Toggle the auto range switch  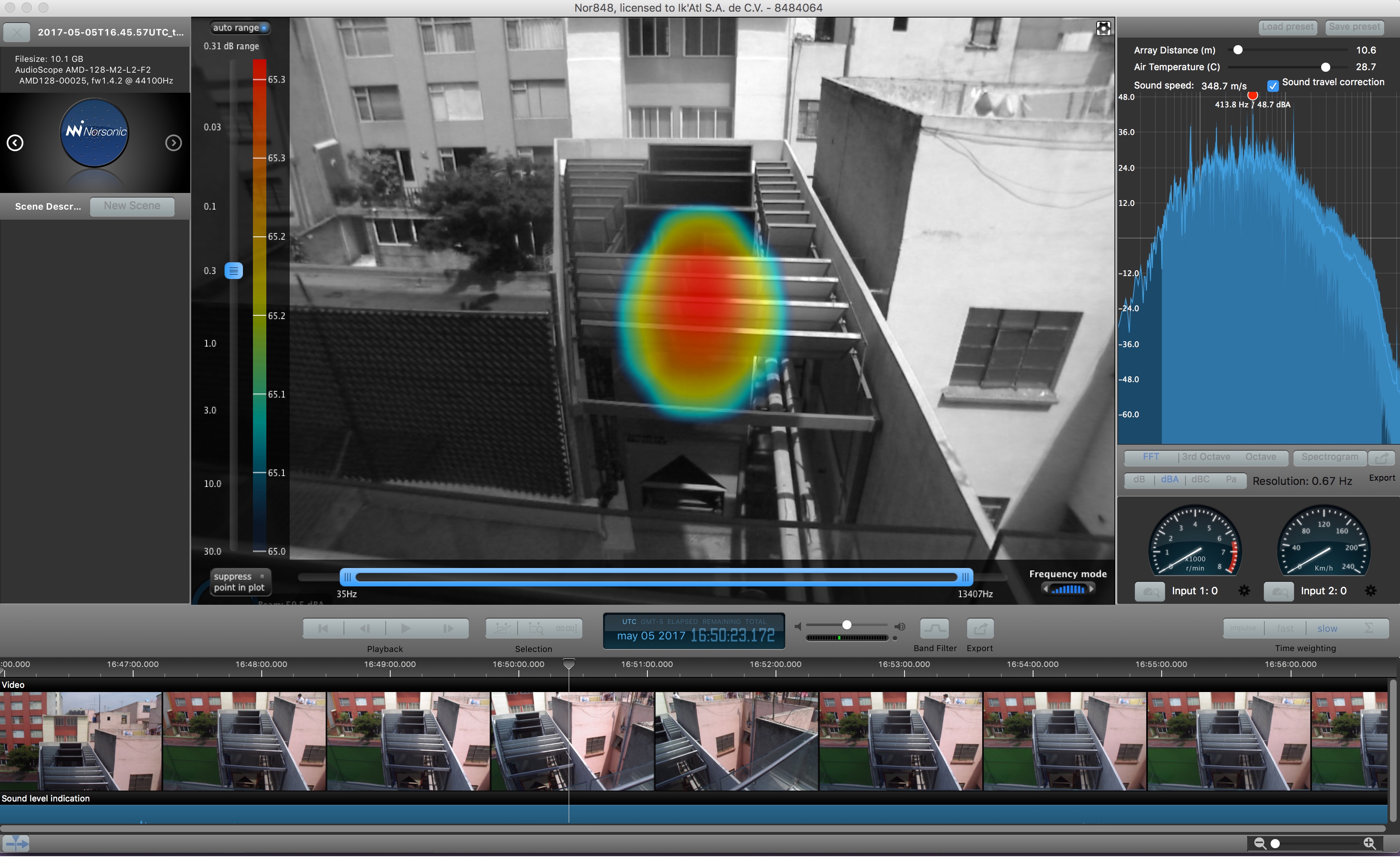click(x=264, y=28)
